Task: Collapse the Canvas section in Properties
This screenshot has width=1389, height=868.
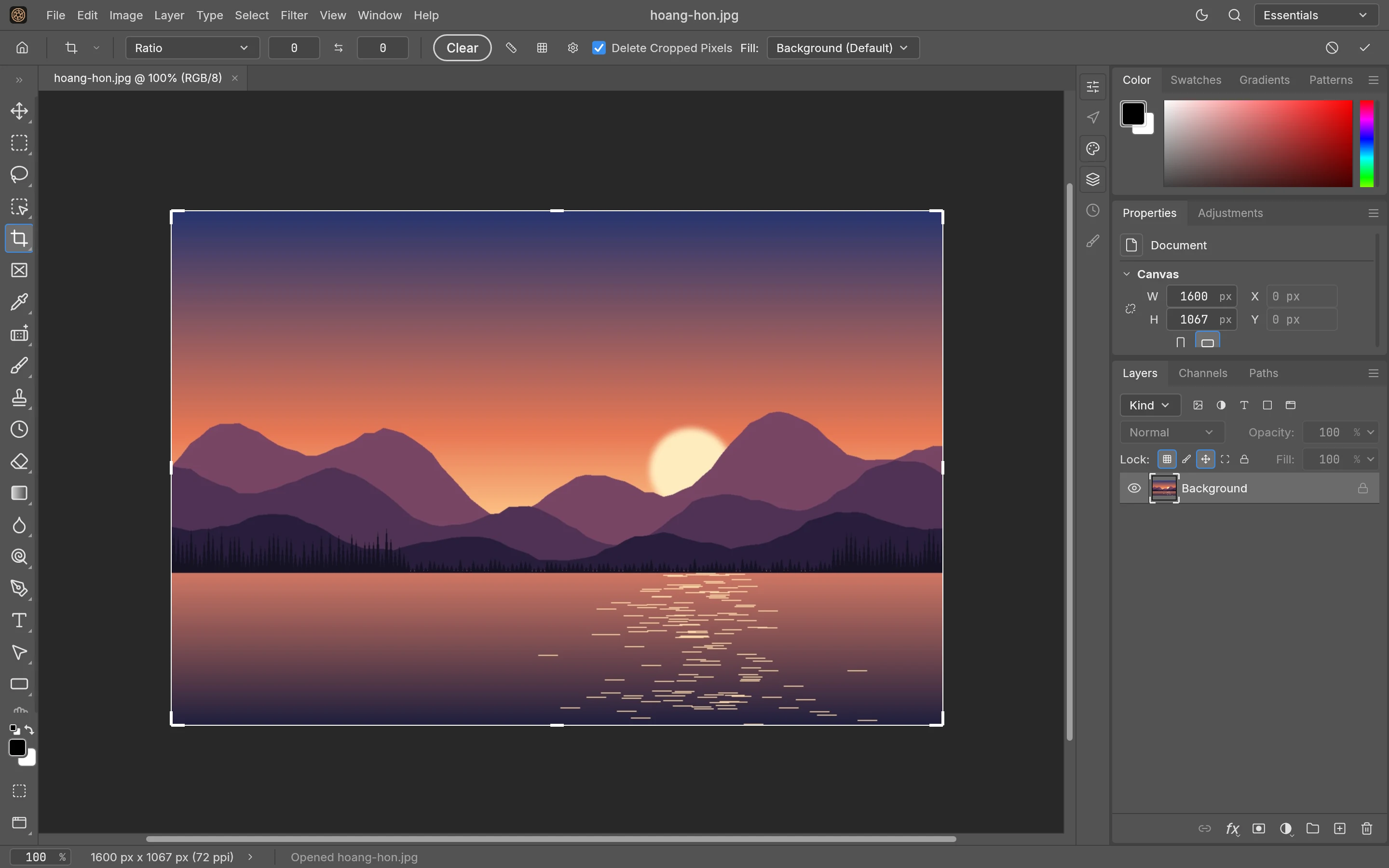Action: point(1127,274)
